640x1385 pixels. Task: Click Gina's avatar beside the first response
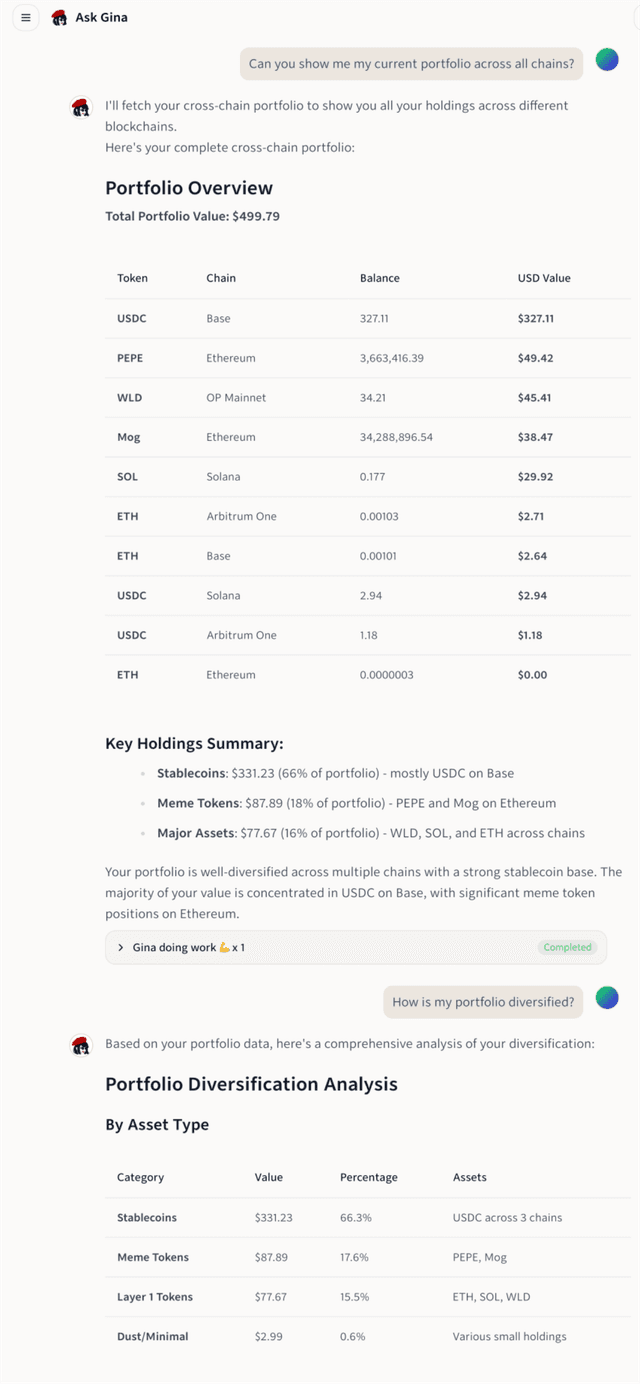[x=81, y=107]
